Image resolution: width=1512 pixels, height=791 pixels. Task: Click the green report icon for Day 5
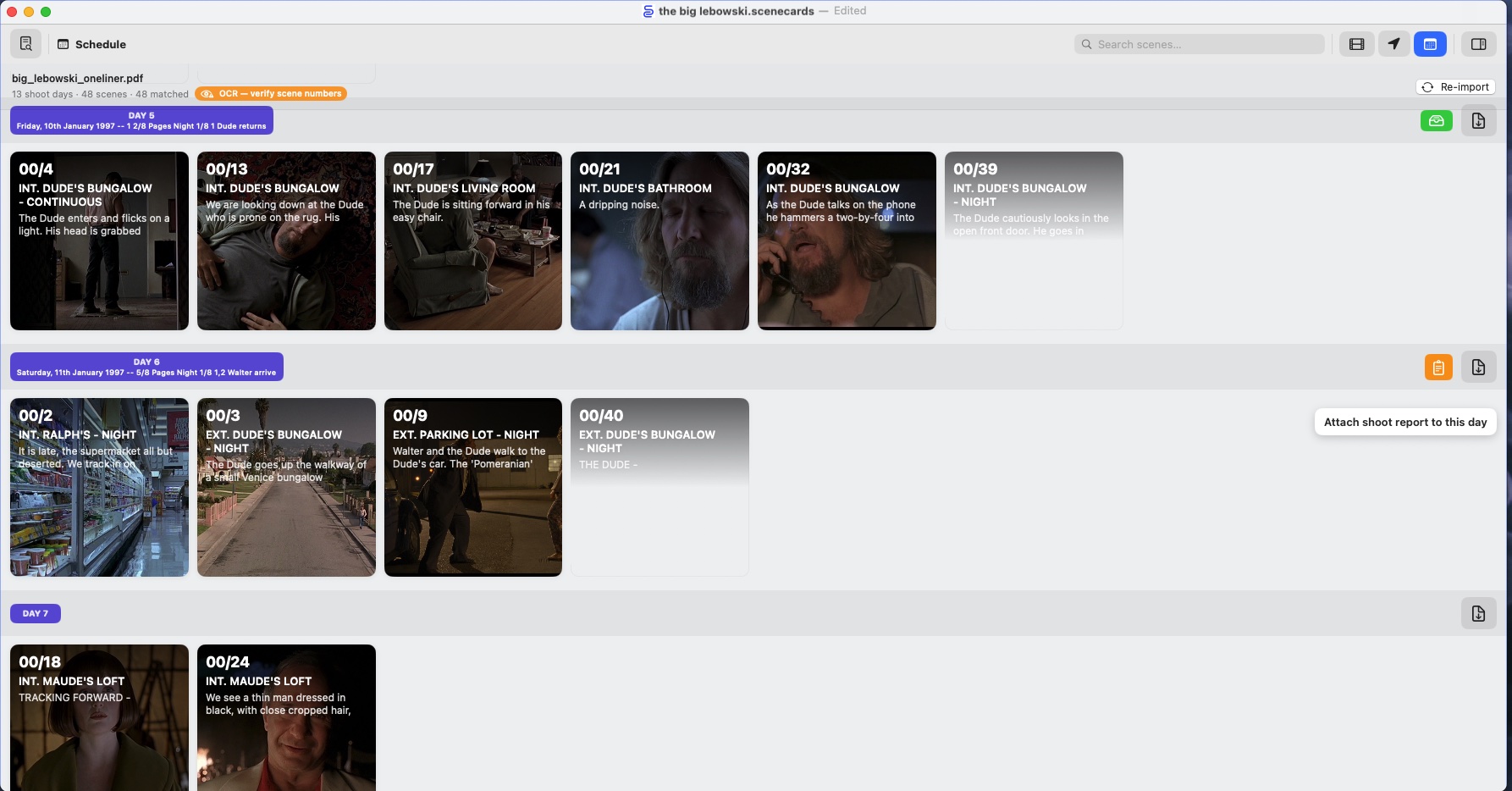click(x=1437, y=121)
